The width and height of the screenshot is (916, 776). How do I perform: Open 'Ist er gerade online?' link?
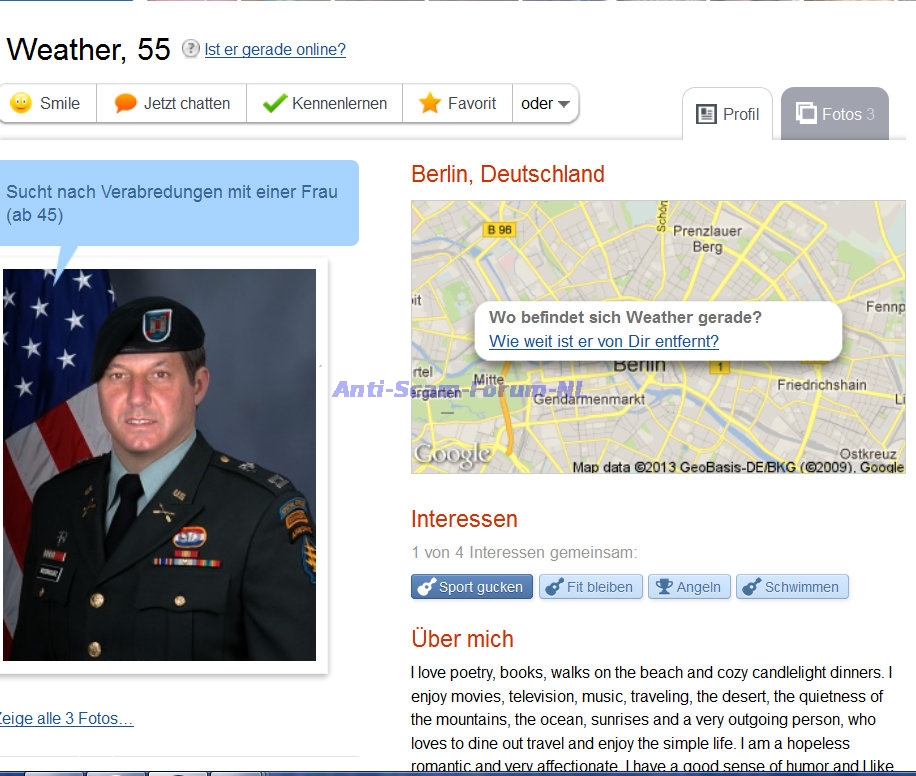(x=275, y=50)
